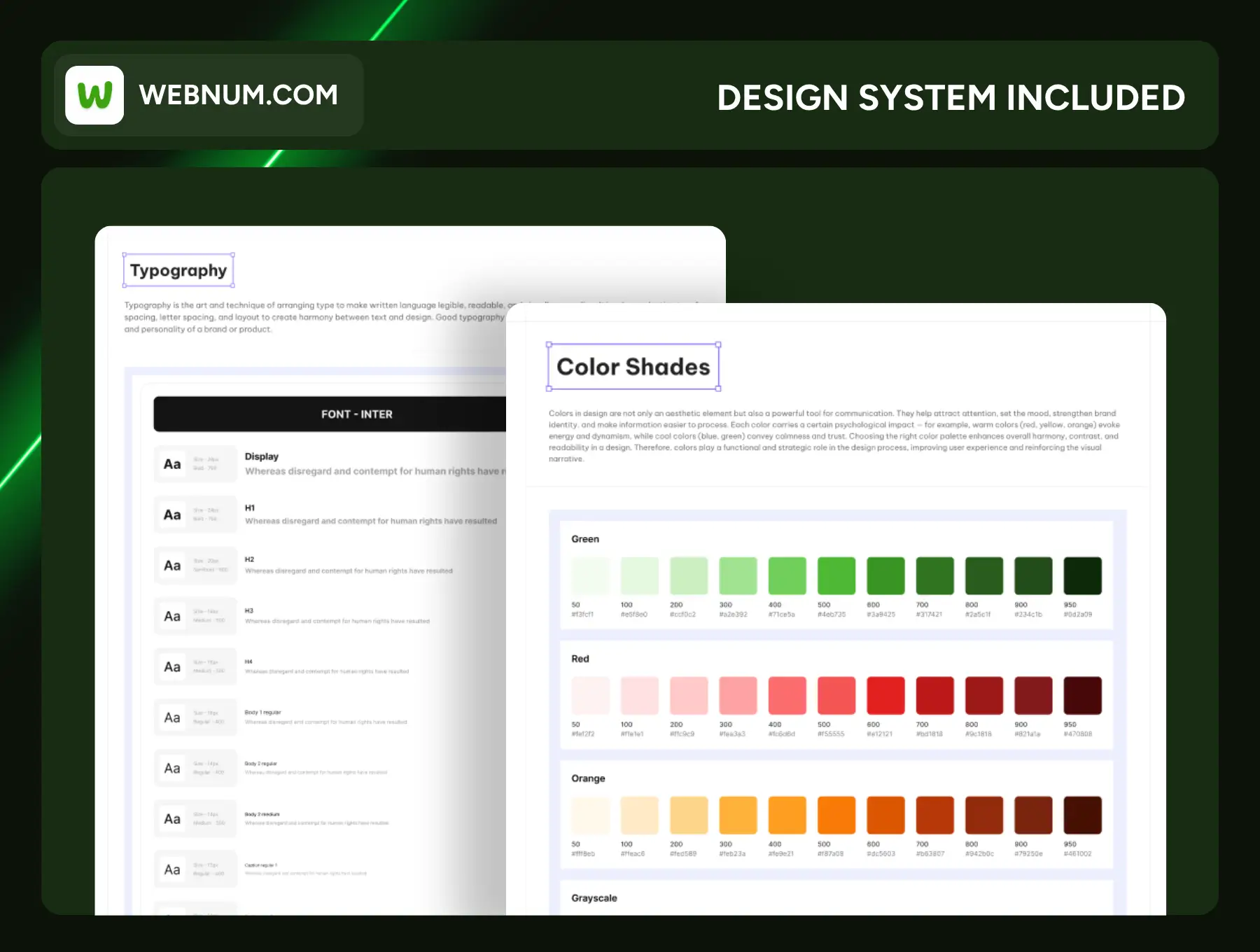This screenshot has width=1260, height=952.
Task: Choose the Red 600 color swatch
Action: [885, 696]
